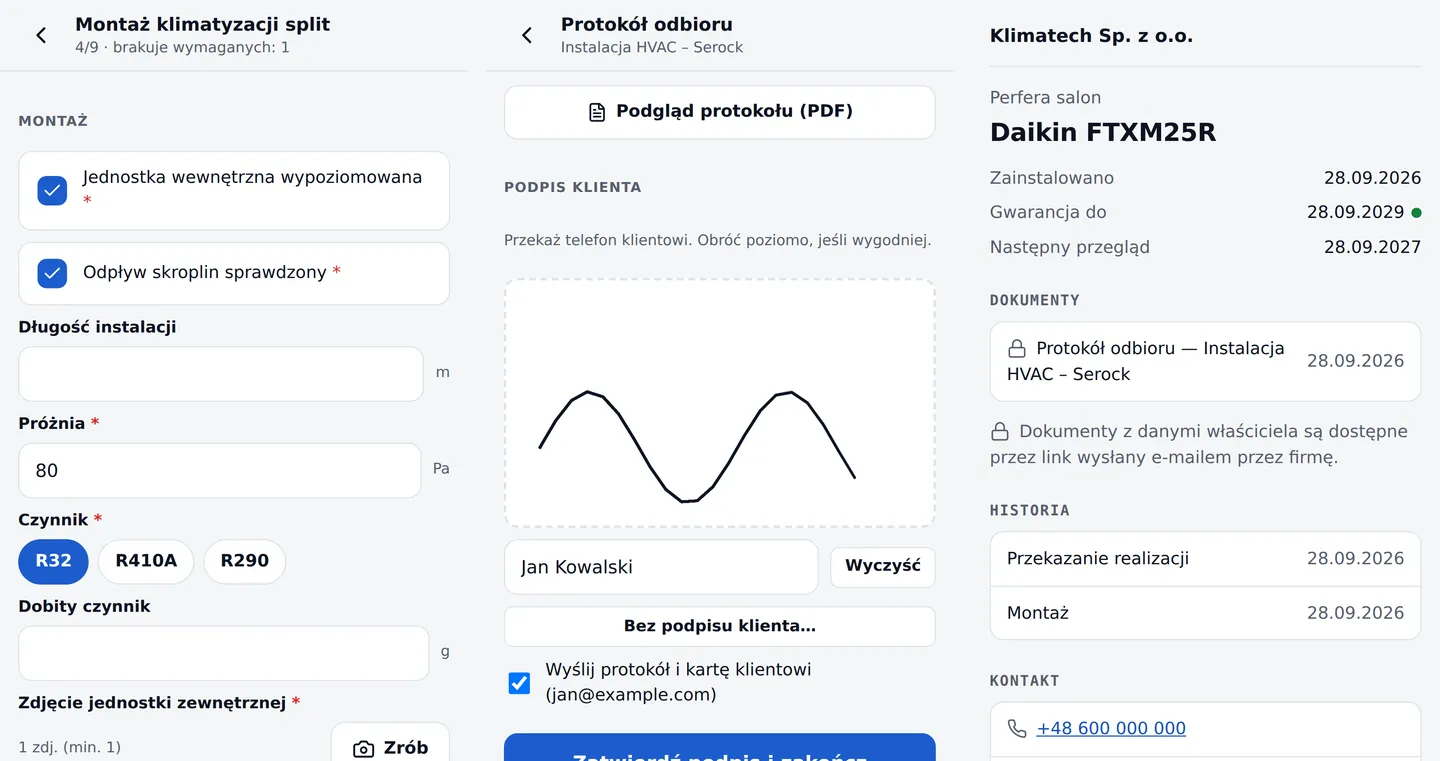Click green warranty status dot
Screen dimensions: 1440x761
[x=1415, y=212]
